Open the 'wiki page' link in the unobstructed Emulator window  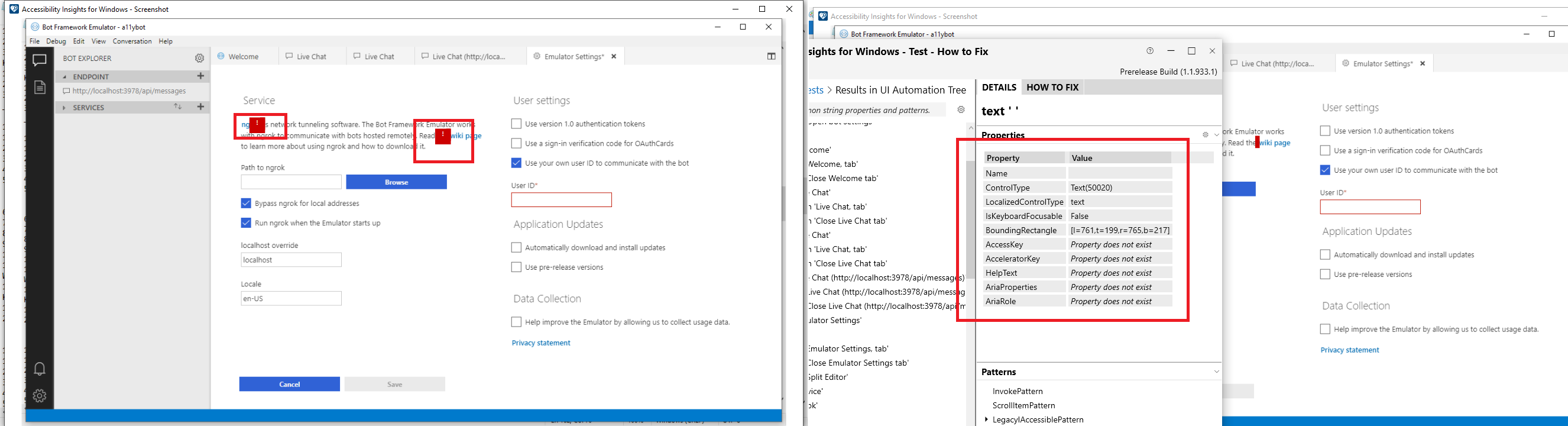point(466,135)
